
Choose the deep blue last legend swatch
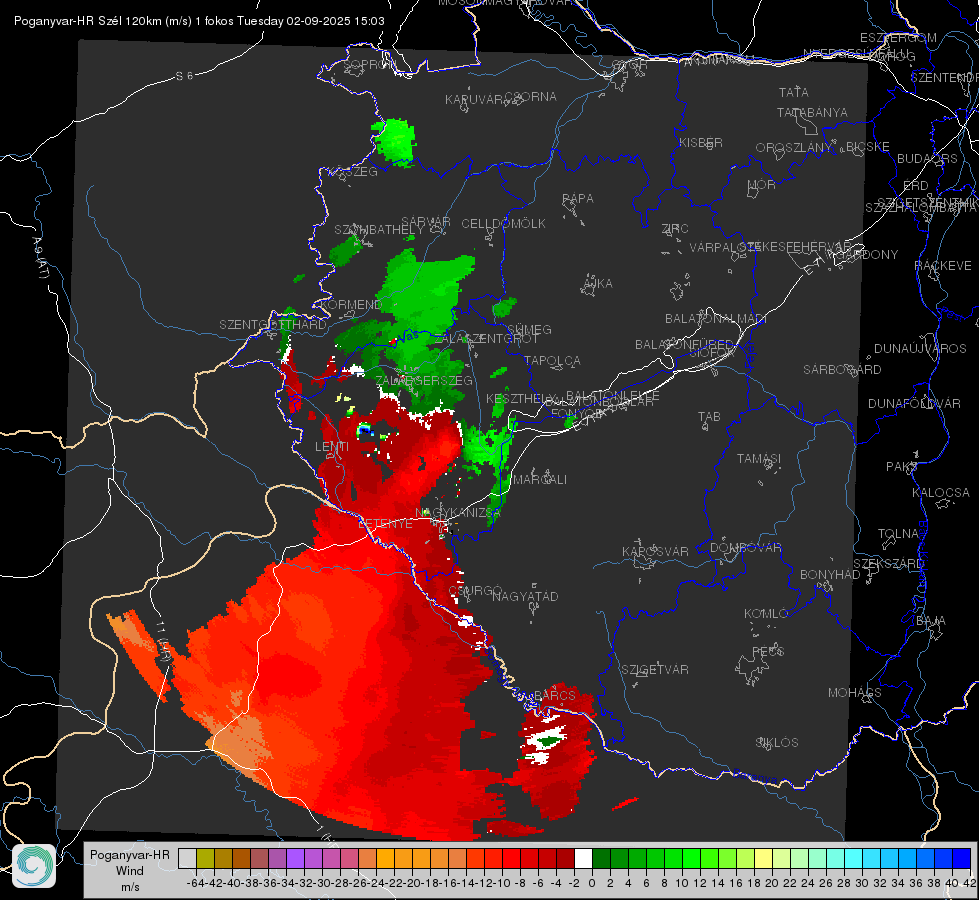click(962, 859)
